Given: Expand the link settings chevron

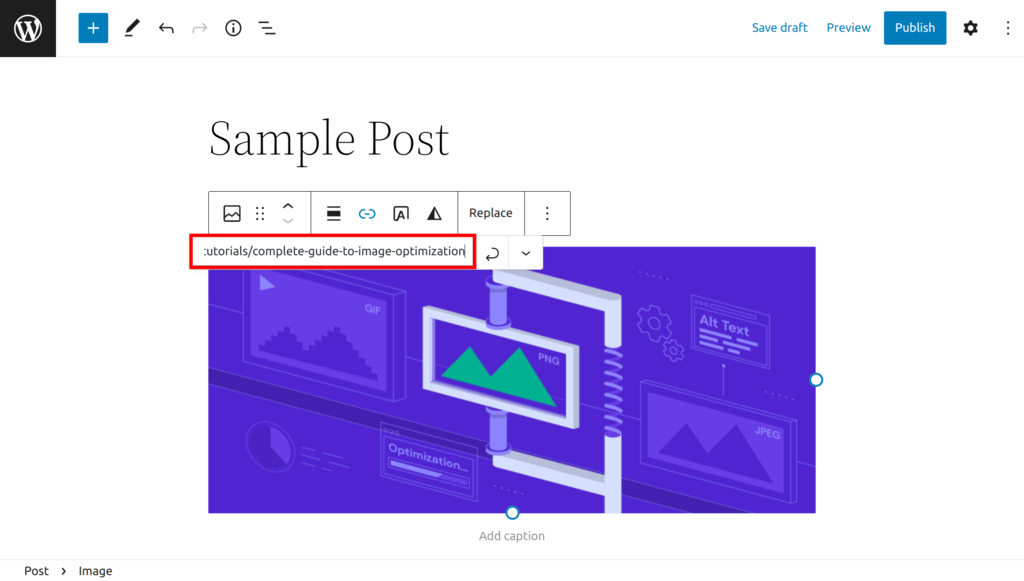Looking at the screenshot, I should click(x=525, y=252).
